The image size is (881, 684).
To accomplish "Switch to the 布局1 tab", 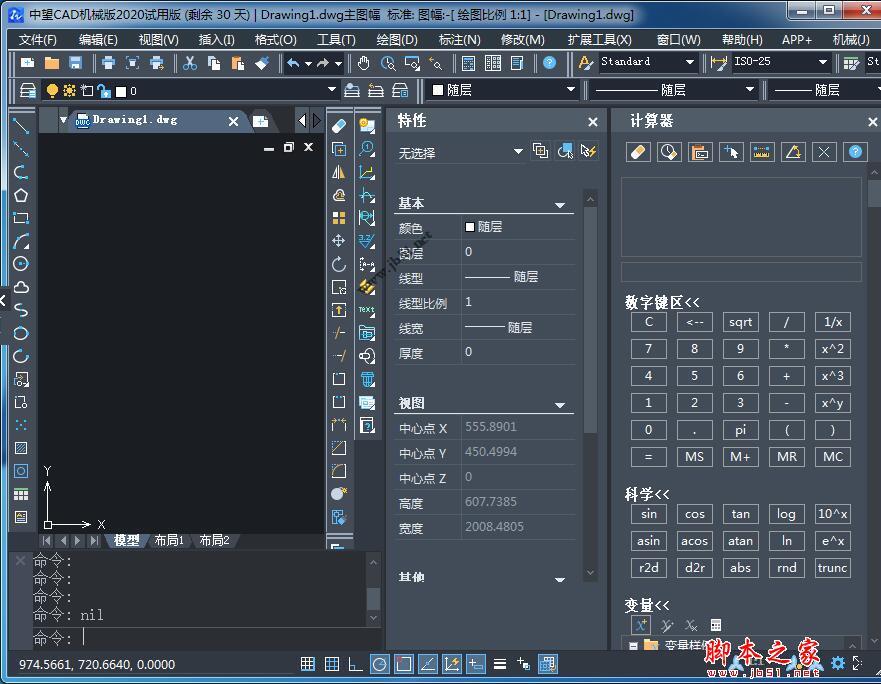I will click(169, 541).
